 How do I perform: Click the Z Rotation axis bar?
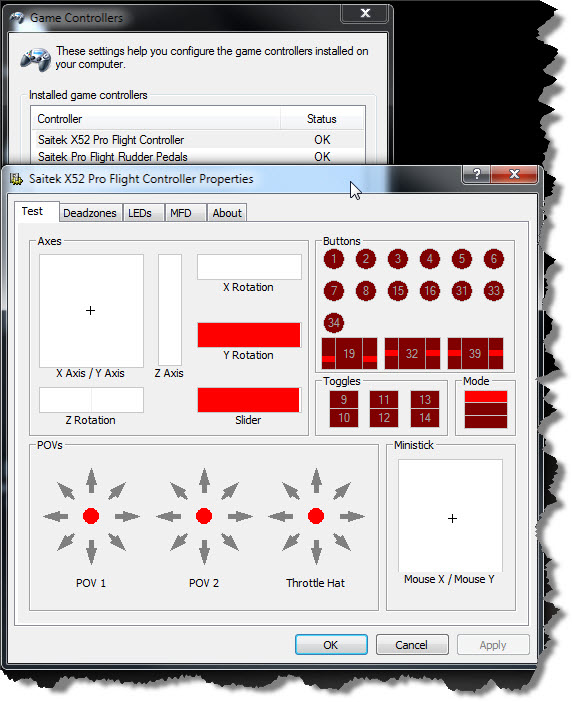(x=91, y=400)
